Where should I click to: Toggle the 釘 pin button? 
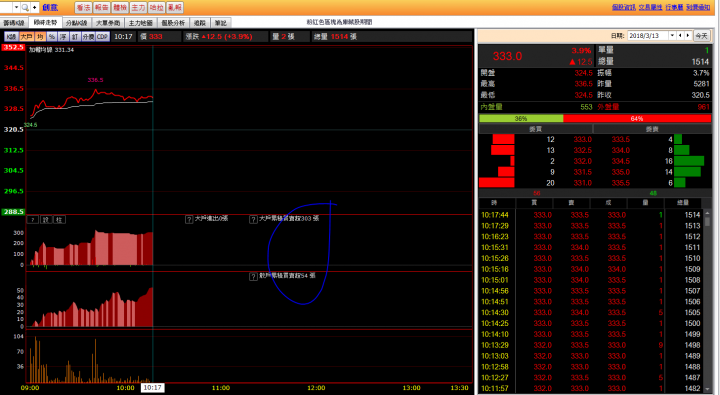tap(75, 36)
